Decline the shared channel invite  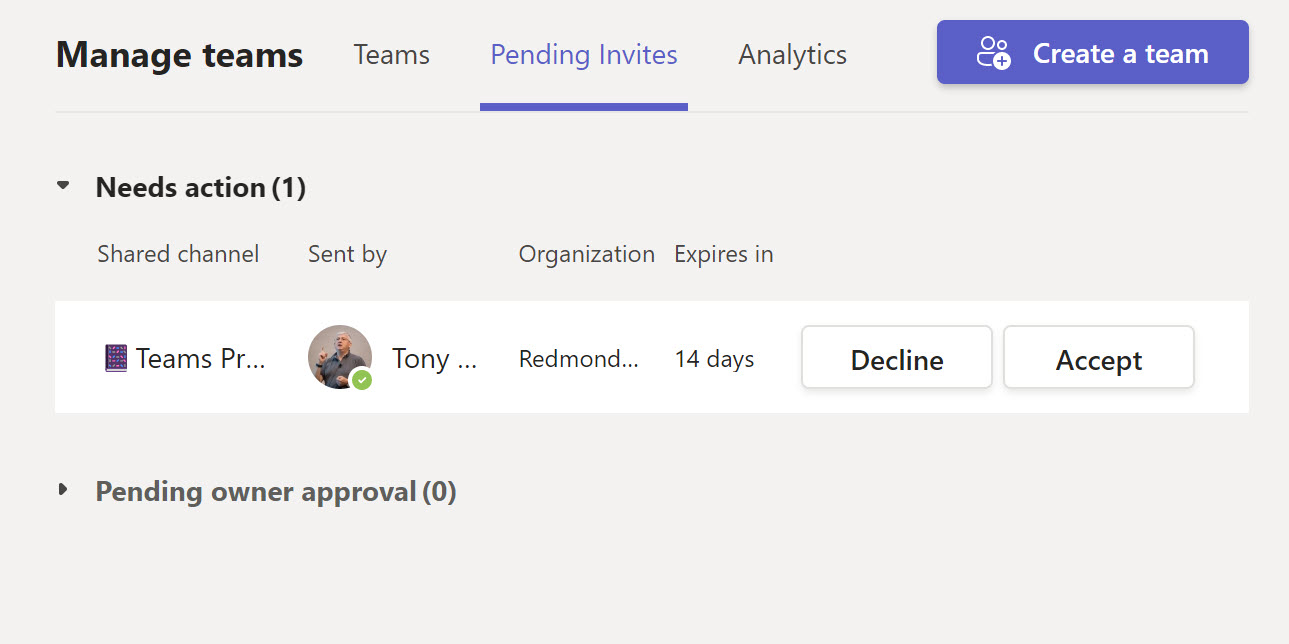(x=895, y=357)
